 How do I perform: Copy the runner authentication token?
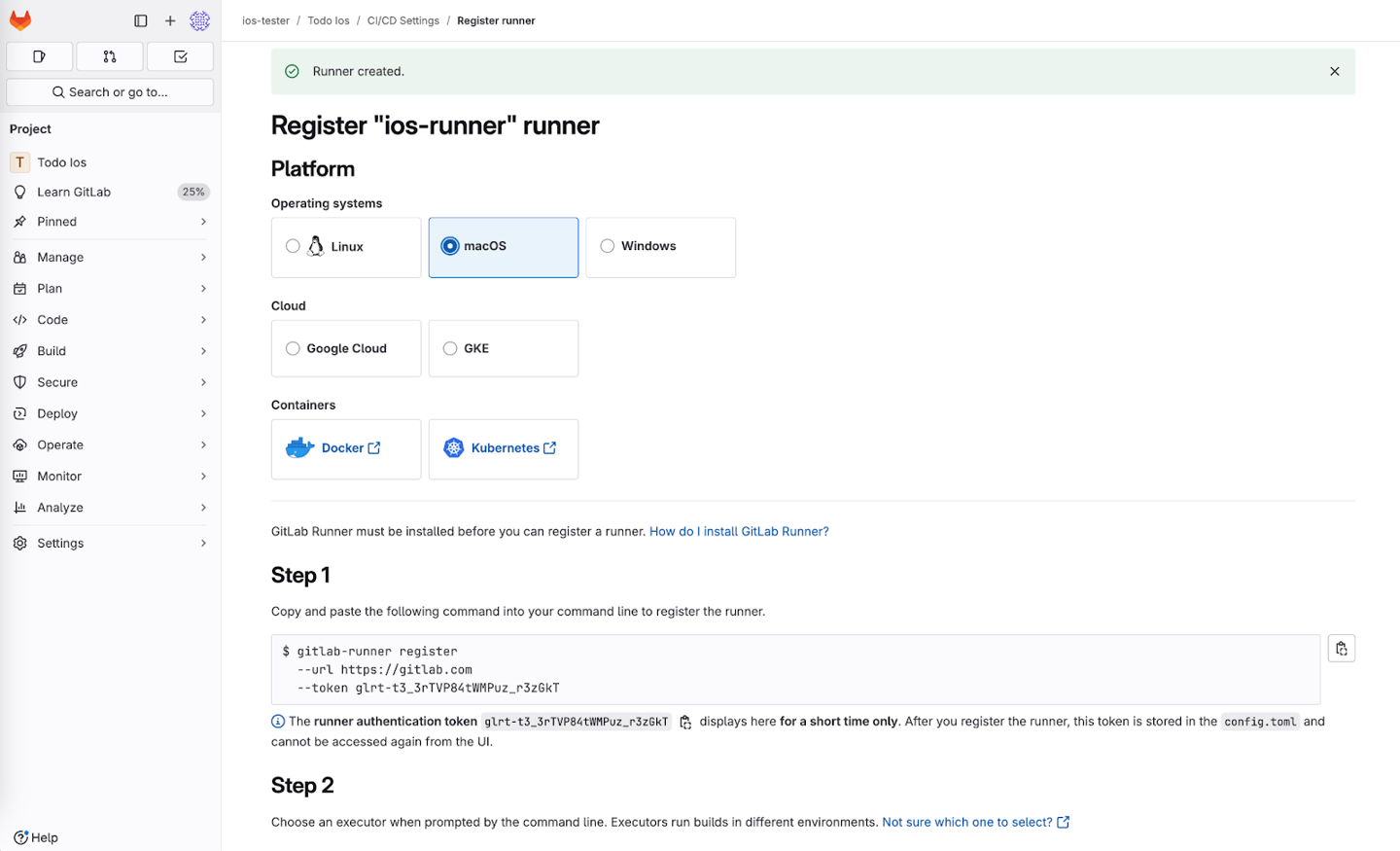pyautogui.click(x=685, y=722)
